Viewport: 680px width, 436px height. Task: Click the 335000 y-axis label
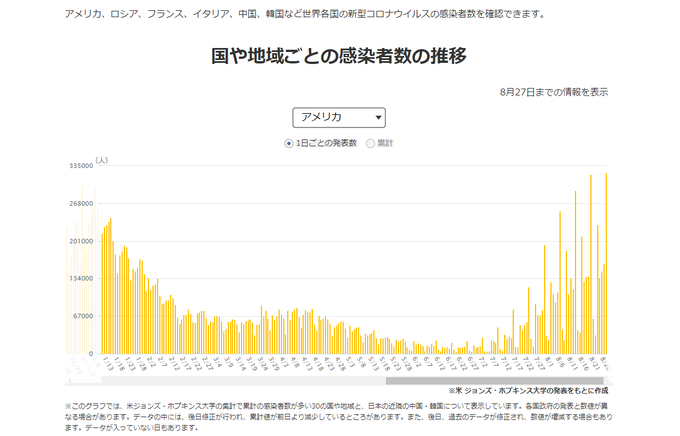point(81,166)
